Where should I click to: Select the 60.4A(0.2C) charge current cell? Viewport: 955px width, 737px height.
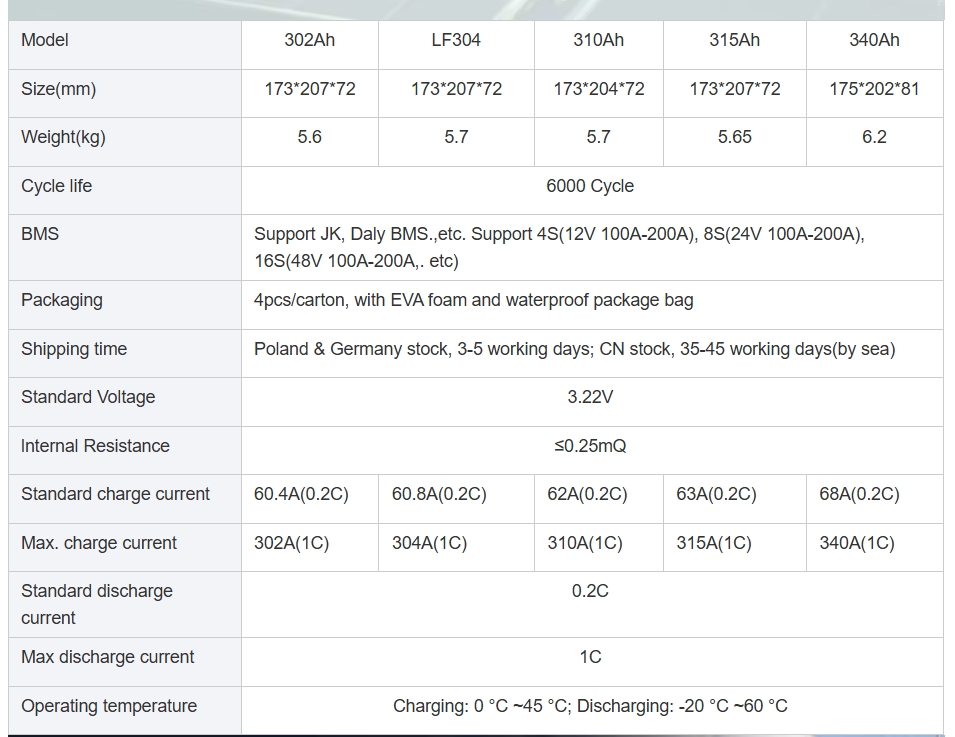[301, 494]
